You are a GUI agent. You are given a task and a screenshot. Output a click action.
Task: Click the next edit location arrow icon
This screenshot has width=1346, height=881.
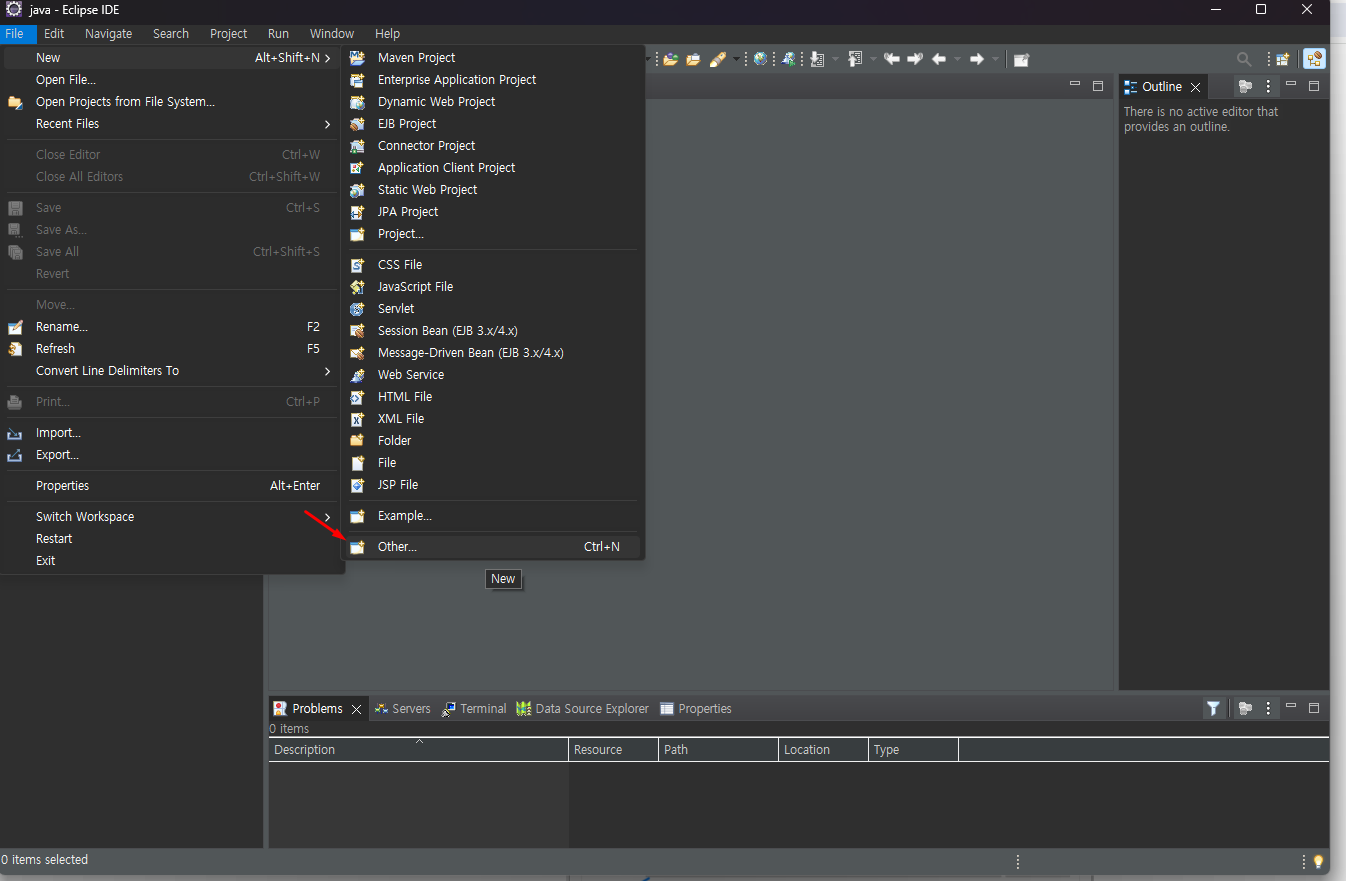click(915, 59)
